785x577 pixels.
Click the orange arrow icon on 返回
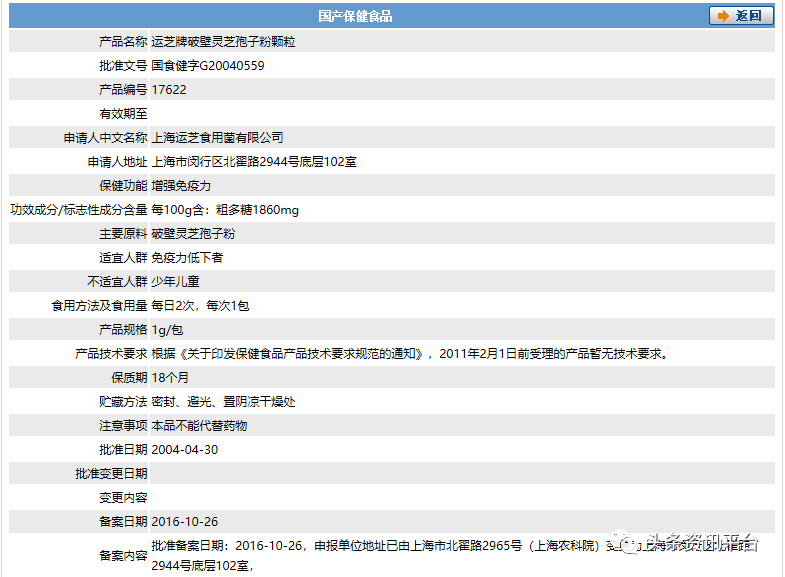point(723,16)
